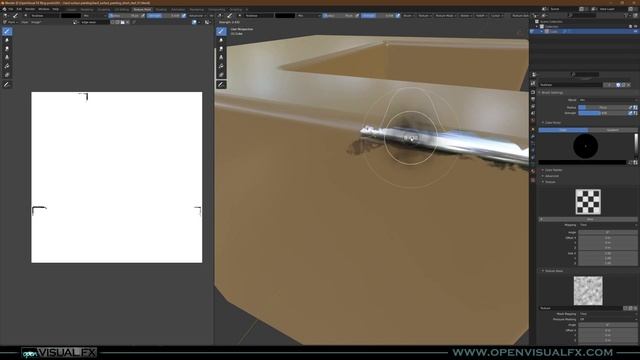Select the Smear tool in the image editor

(7, 49)
